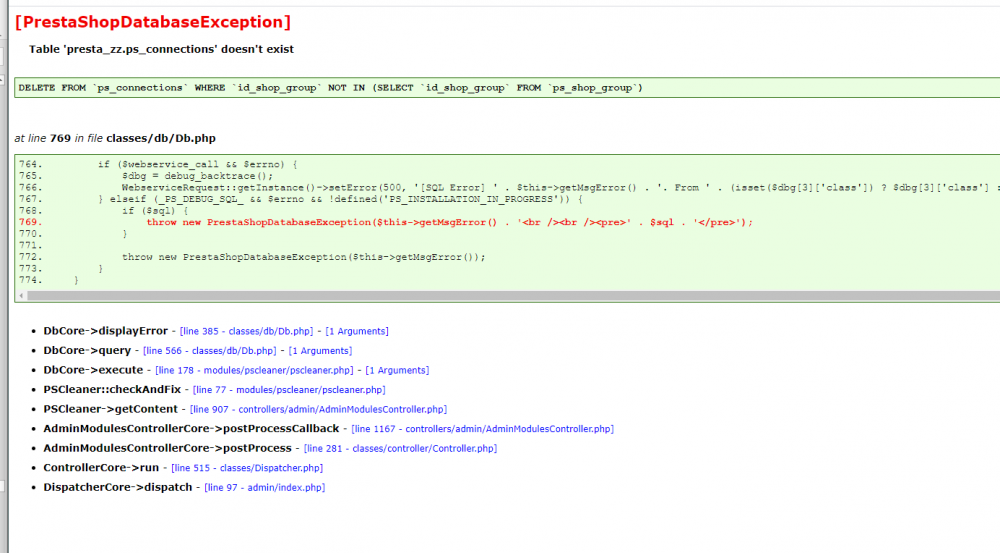This screenshot has width=1000, height=553.
Task: Click code line 764 with $webservice_call condition
Action: pos(198,165)
